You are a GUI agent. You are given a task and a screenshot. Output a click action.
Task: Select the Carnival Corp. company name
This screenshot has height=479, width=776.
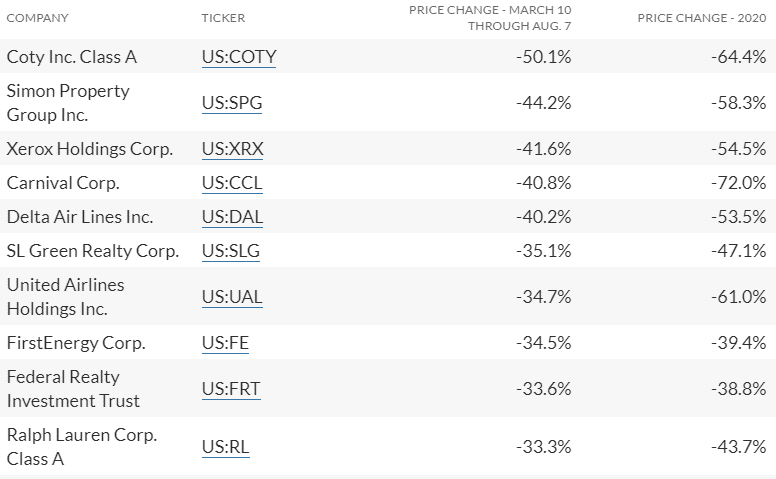63,183
